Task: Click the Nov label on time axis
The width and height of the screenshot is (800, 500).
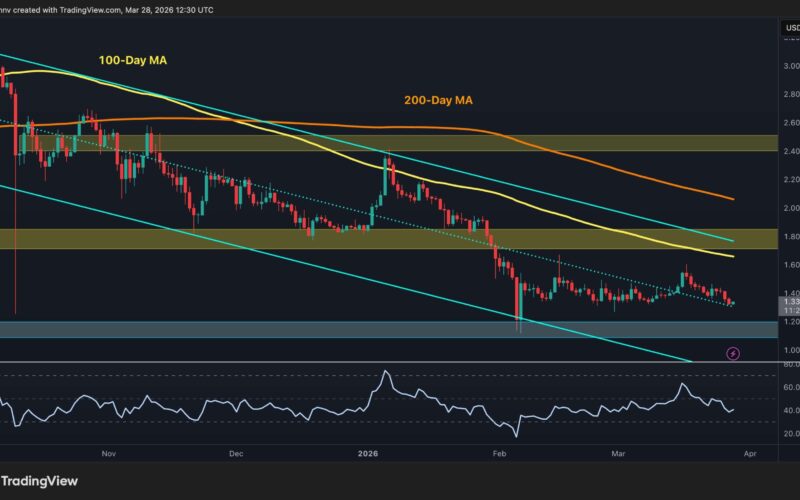Action: point(110,453)
